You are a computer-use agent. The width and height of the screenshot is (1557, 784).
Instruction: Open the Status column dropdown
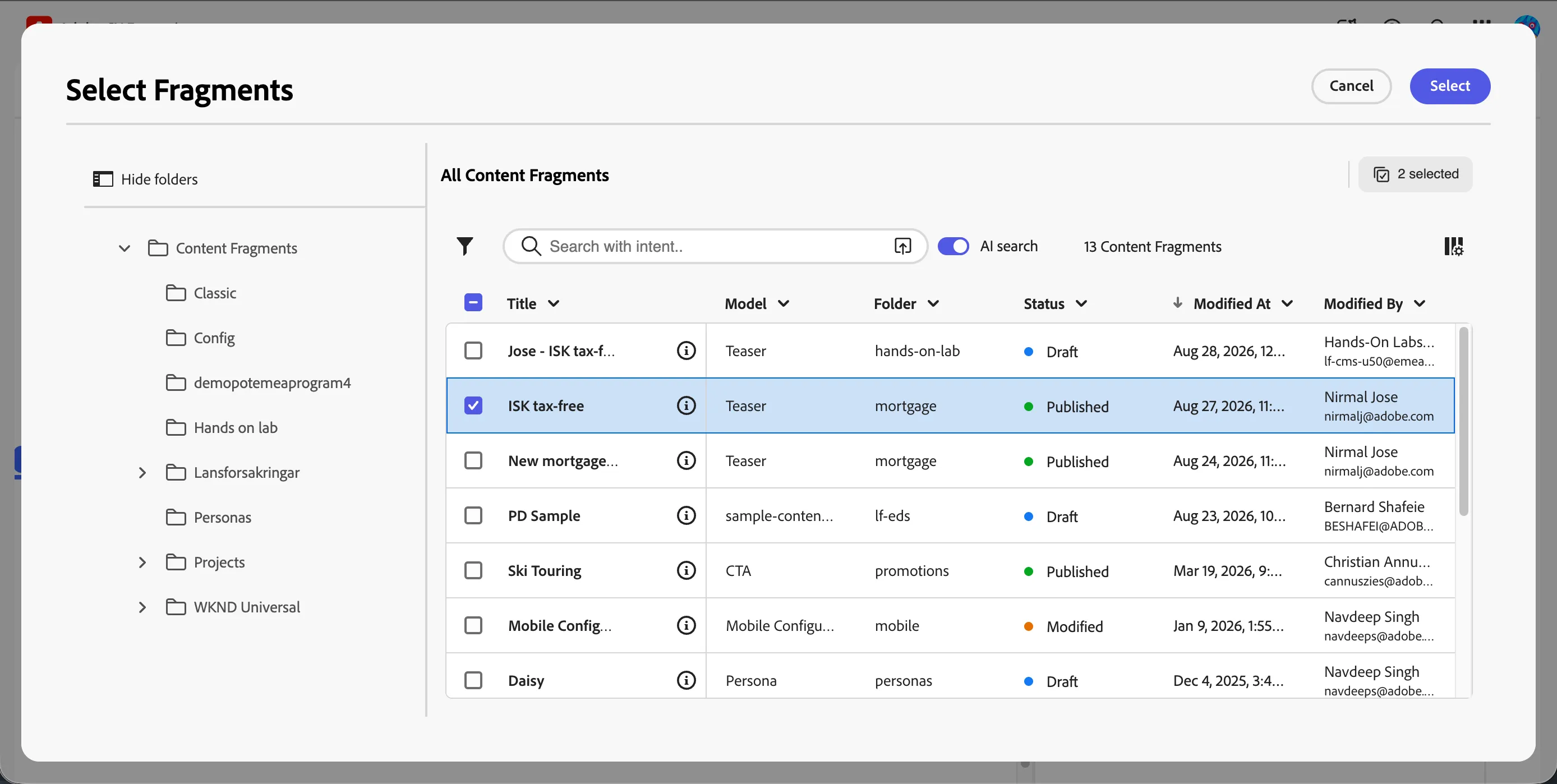coord(1081,303)
